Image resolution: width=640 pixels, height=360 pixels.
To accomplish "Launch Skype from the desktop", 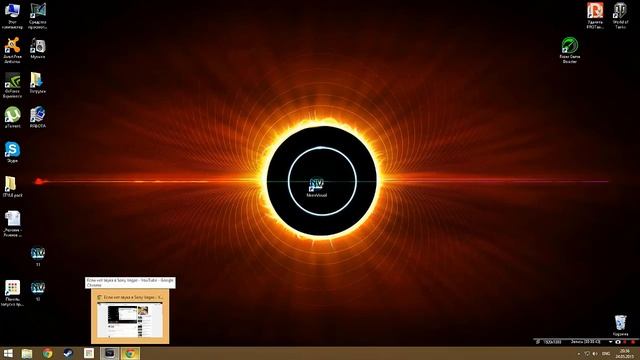I will (12, 152).
